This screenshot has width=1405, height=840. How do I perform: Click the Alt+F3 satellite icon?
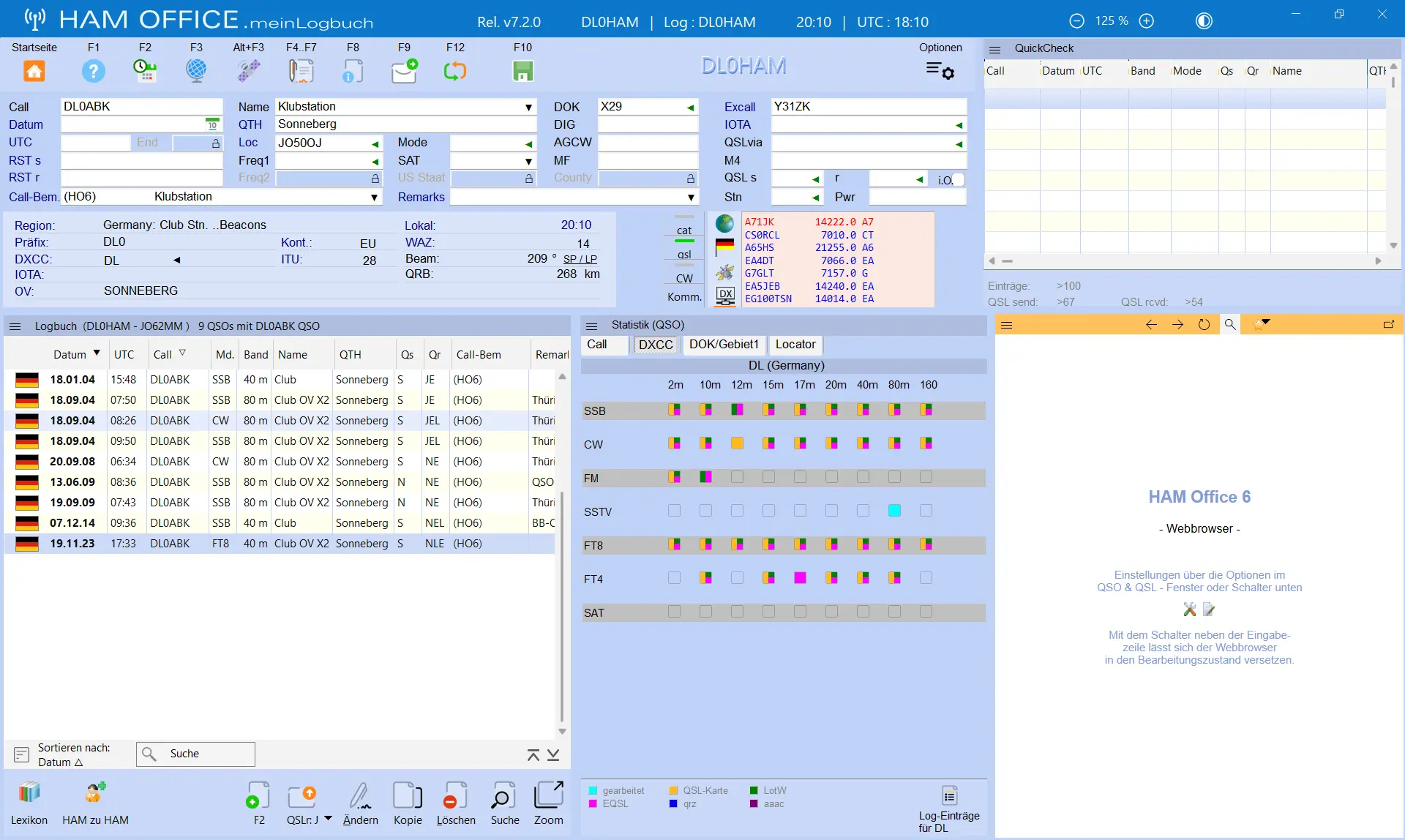coord(249,71)
